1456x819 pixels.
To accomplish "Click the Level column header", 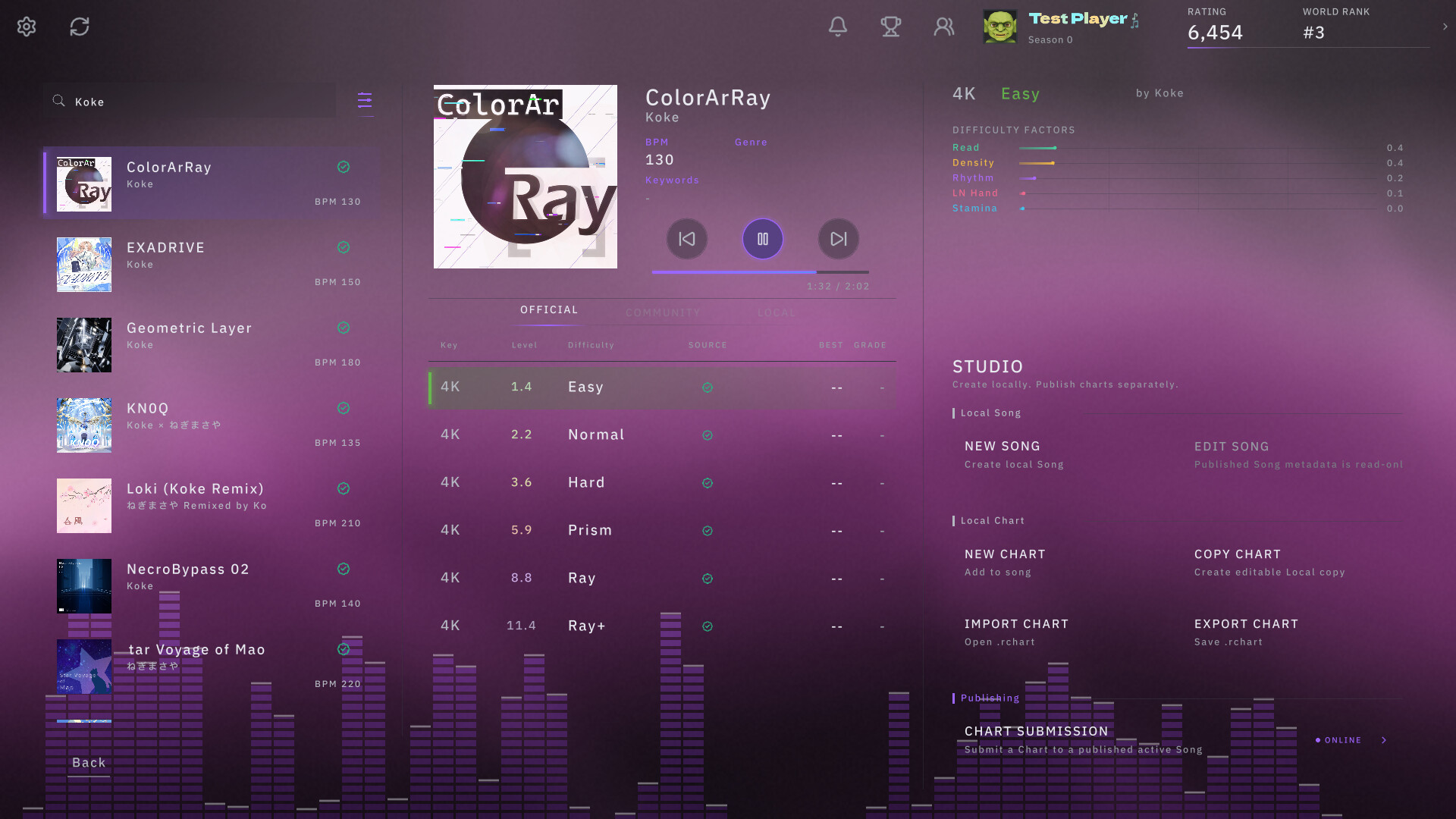I will (524, 345).
